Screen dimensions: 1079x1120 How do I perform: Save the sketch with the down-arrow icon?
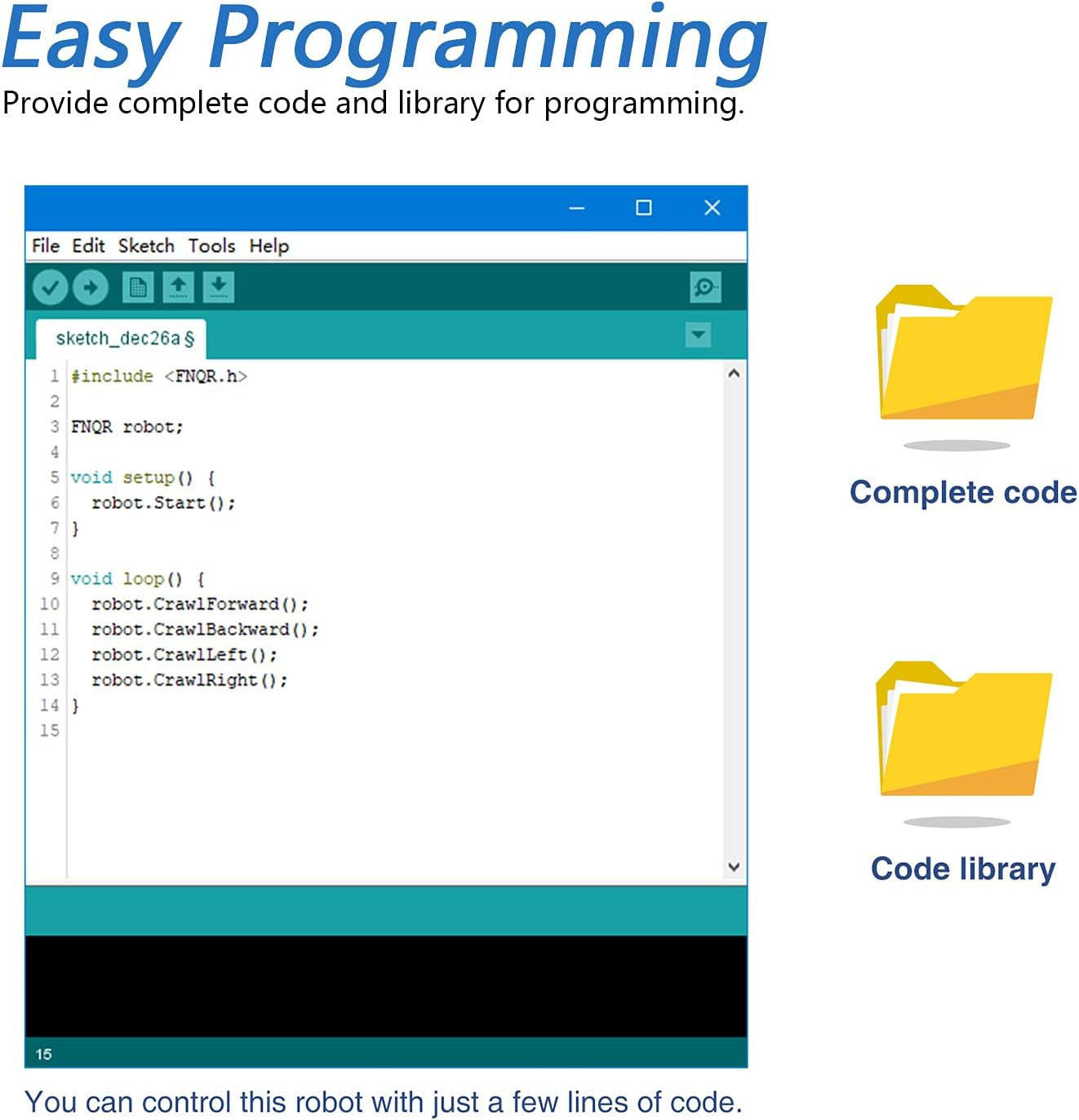(x=218, y=287)
